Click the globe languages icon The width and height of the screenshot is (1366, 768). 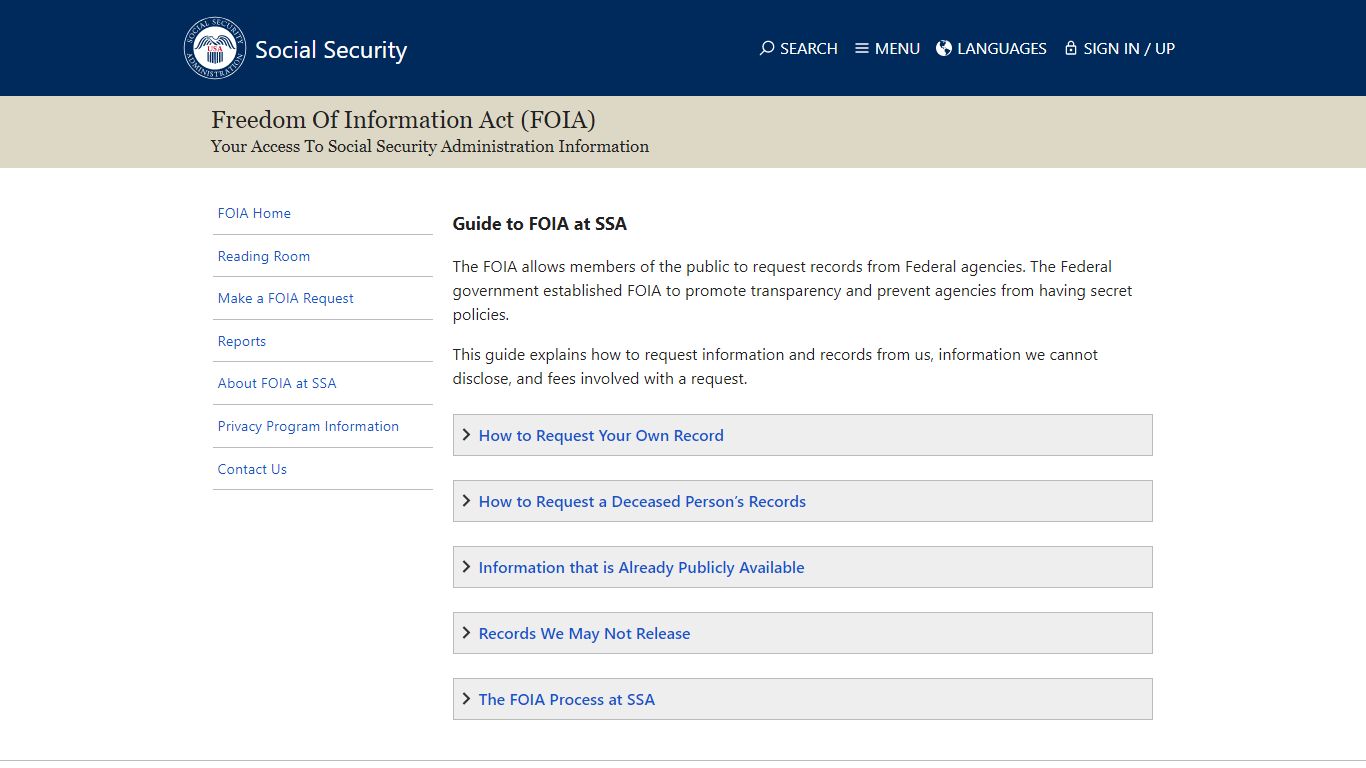(x=944, y=48)
